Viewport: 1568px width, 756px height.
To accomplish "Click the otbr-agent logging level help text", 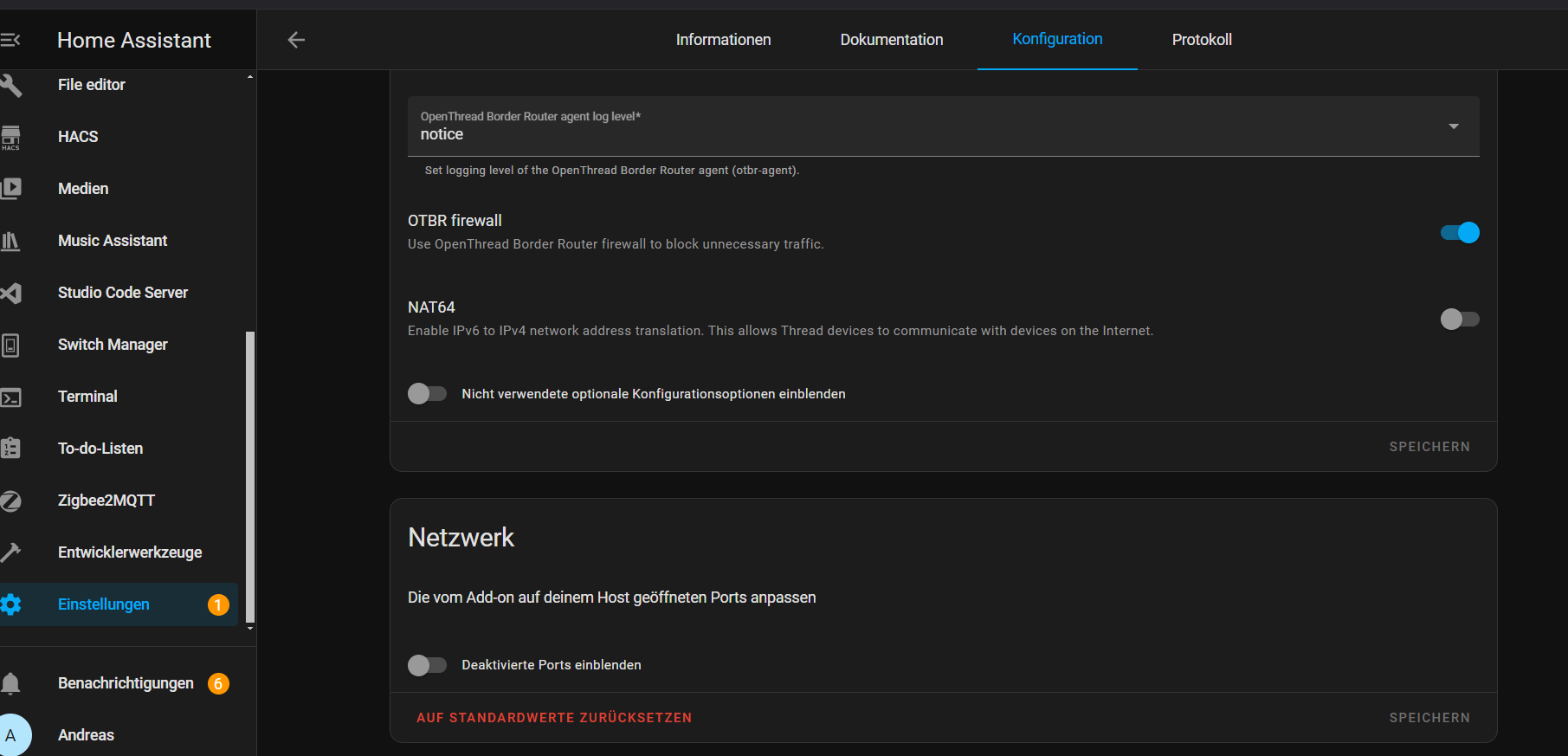I will (x=612, y=171).
